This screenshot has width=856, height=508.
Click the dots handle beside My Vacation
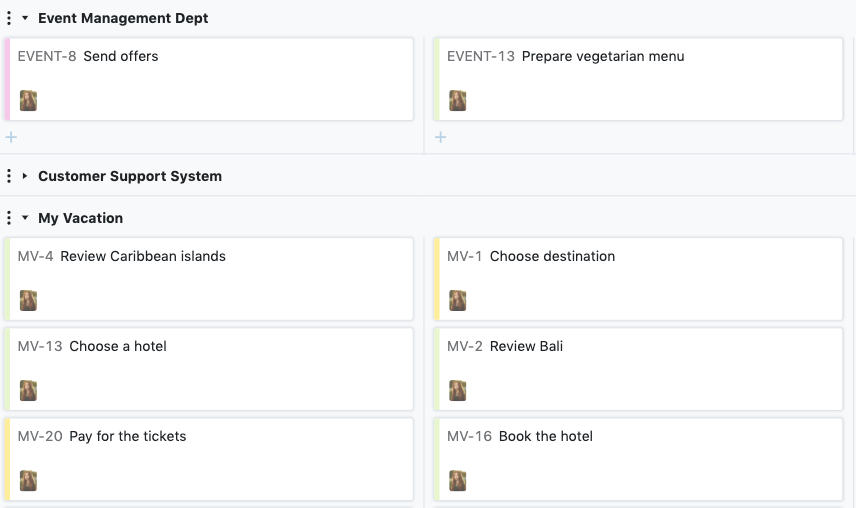[x=9, y=218]
